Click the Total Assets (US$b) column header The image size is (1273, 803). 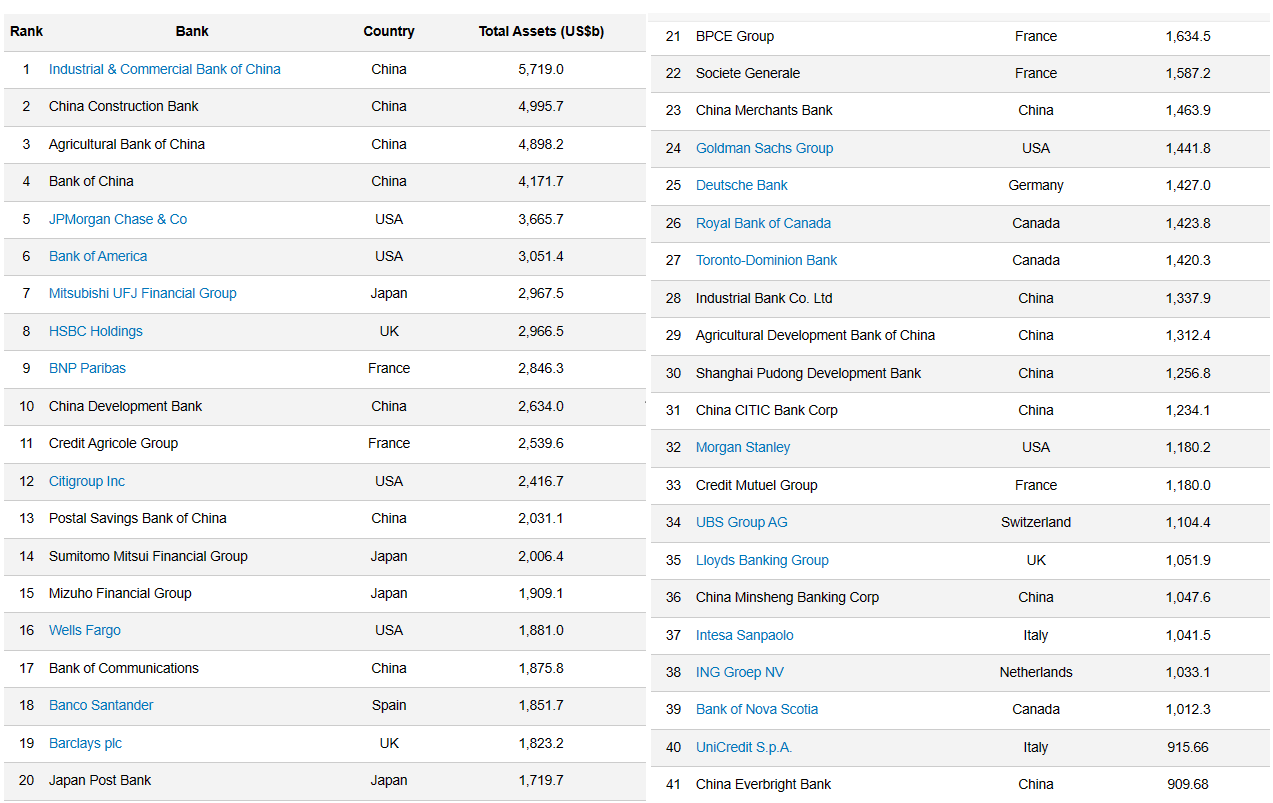coord(541,31)
